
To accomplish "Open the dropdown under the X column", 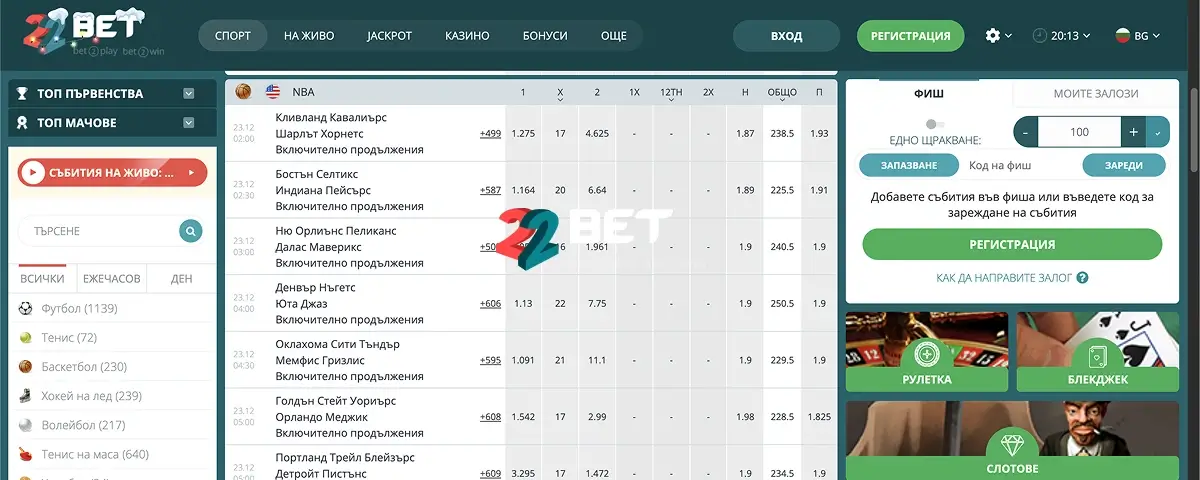I will click(560, 99).
